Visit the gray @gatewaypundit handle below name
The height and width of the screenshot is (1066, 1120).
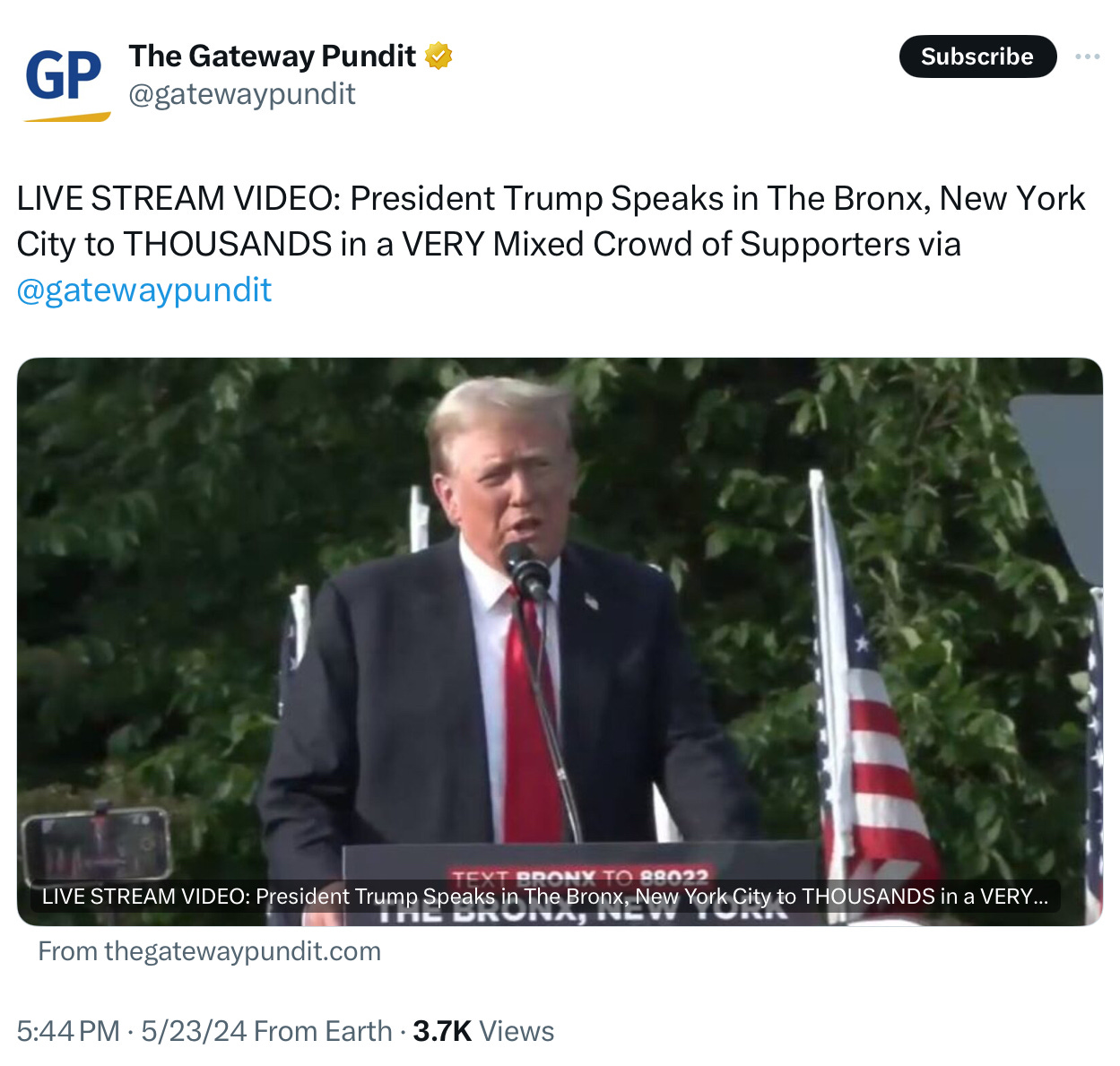[x=242, y=94]
